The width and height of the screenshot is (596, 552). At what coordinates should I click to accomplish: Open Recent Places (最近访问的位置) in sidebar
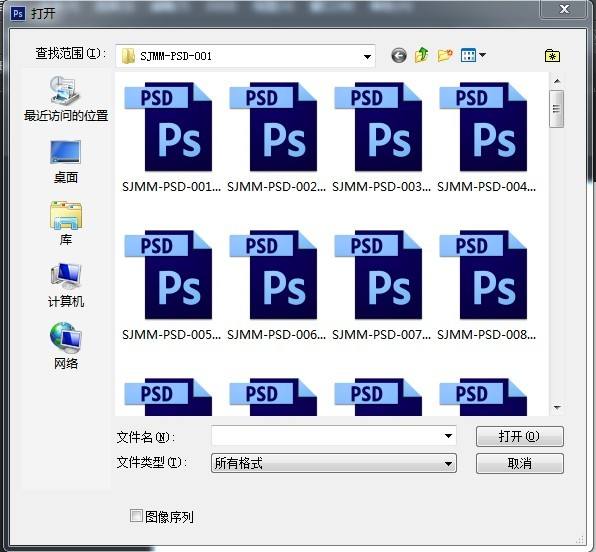66,99
